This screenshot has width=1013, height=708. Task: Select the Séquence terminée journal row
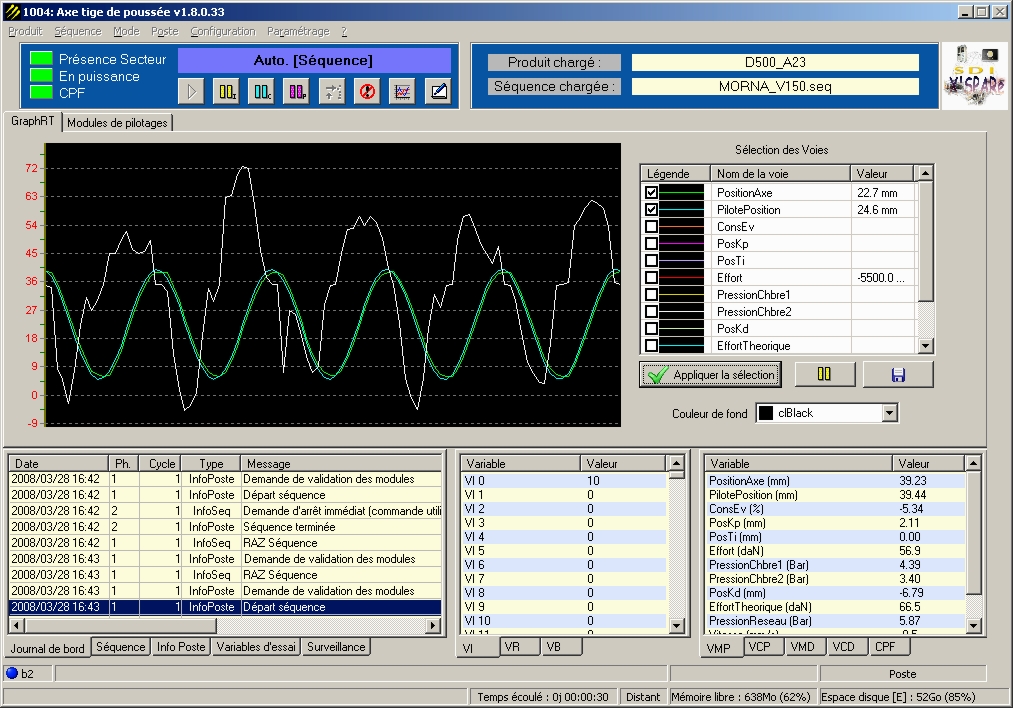point(225,526)
